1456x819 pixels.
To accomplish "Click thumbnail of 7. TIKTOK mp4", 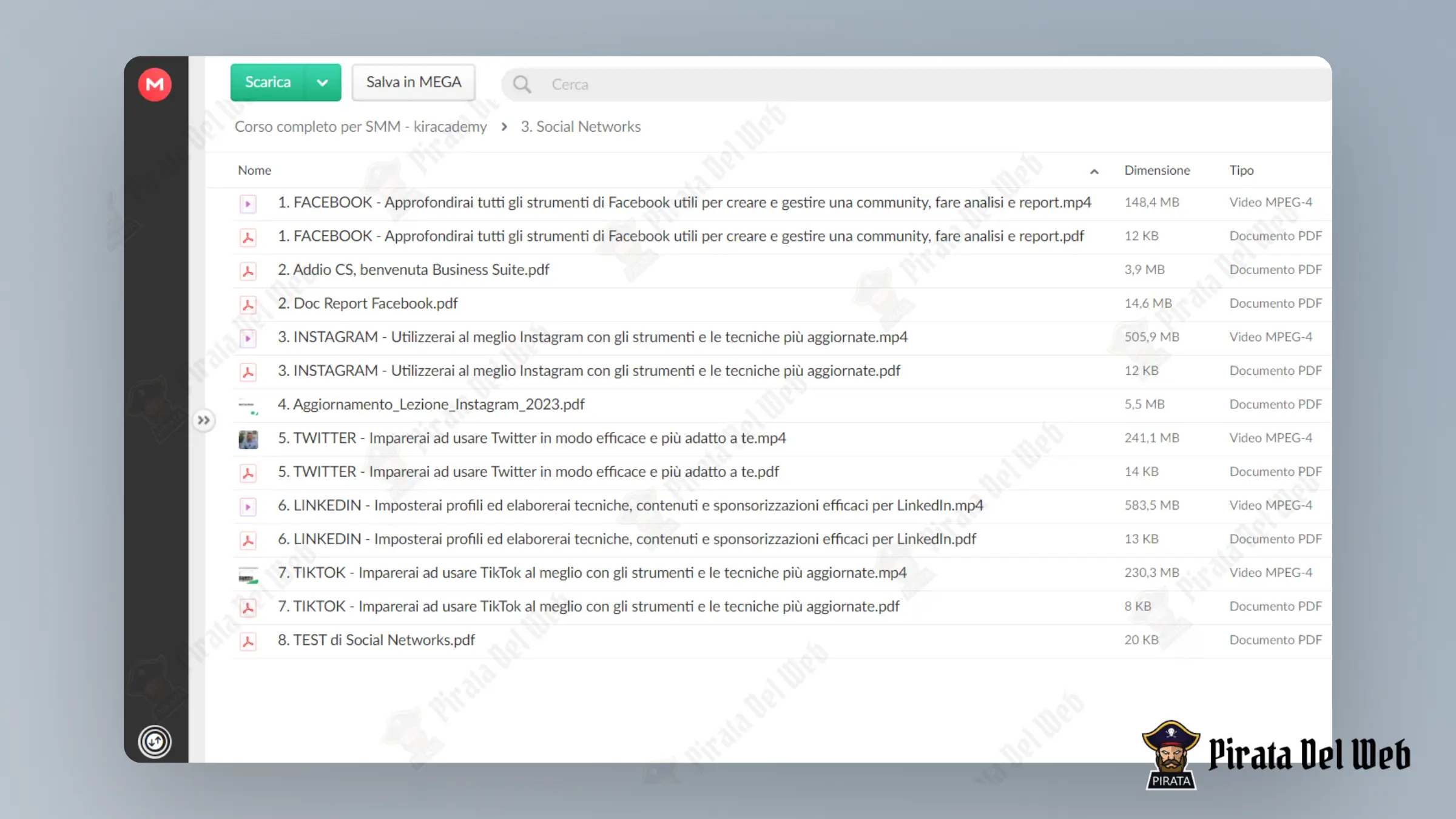I will (x=248, y=574).
